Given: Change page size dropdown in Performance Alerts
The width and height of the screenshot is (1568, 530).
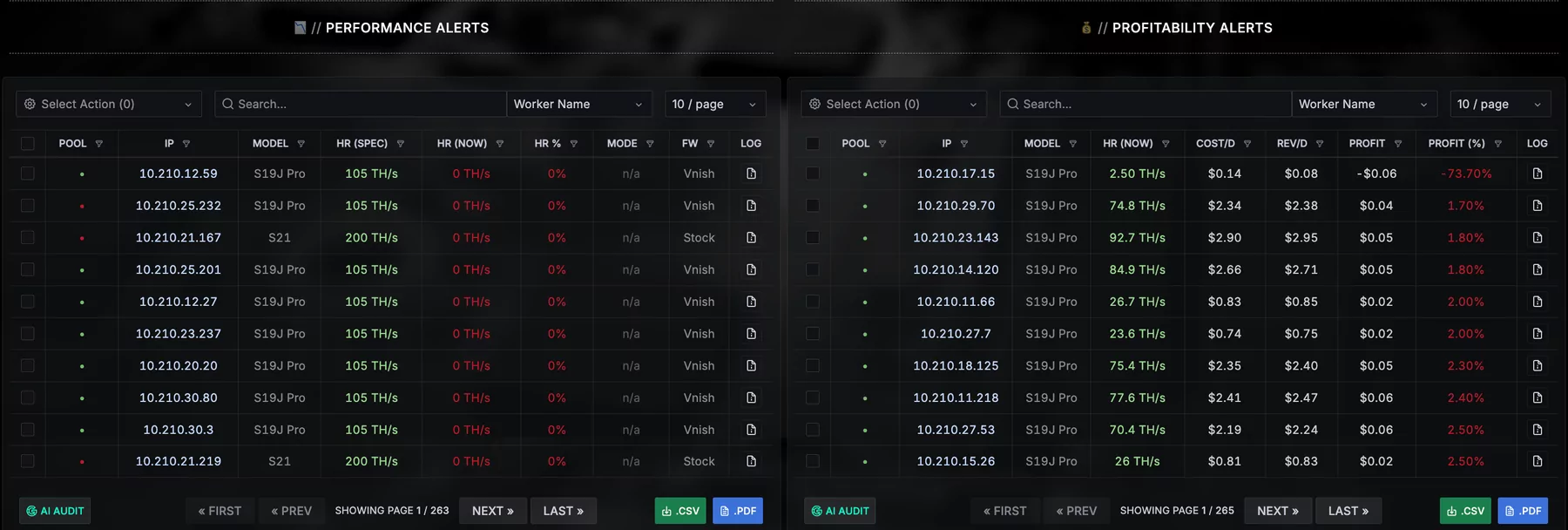Looking at the screenshot, I should click(715, 104).
